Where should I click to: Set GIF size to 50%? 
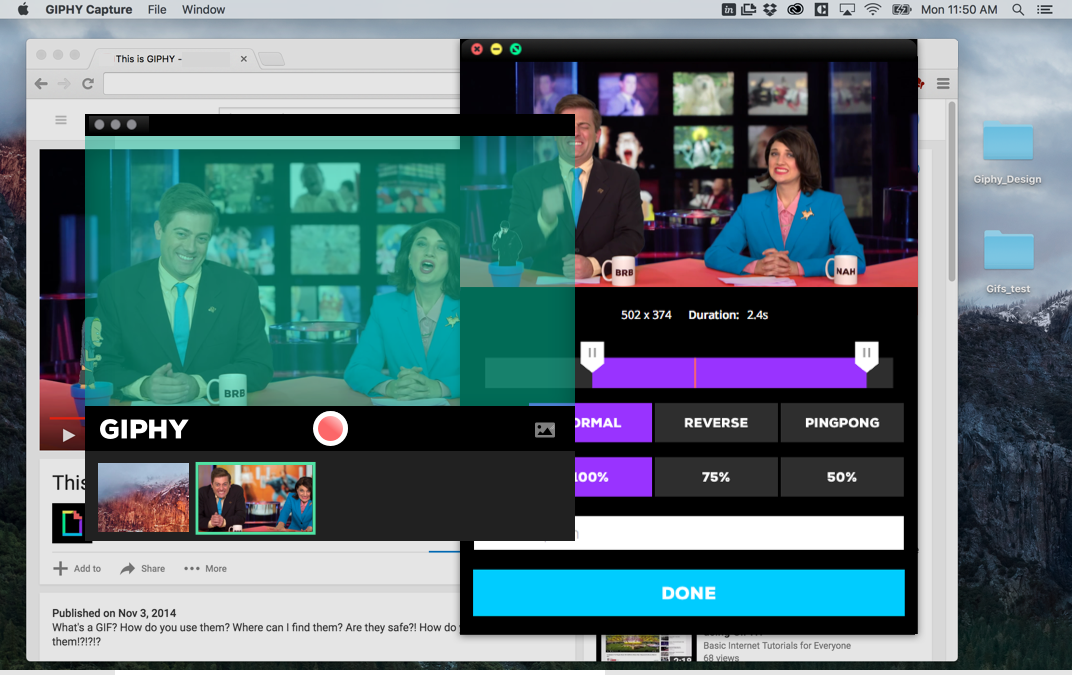coord(842,477)
